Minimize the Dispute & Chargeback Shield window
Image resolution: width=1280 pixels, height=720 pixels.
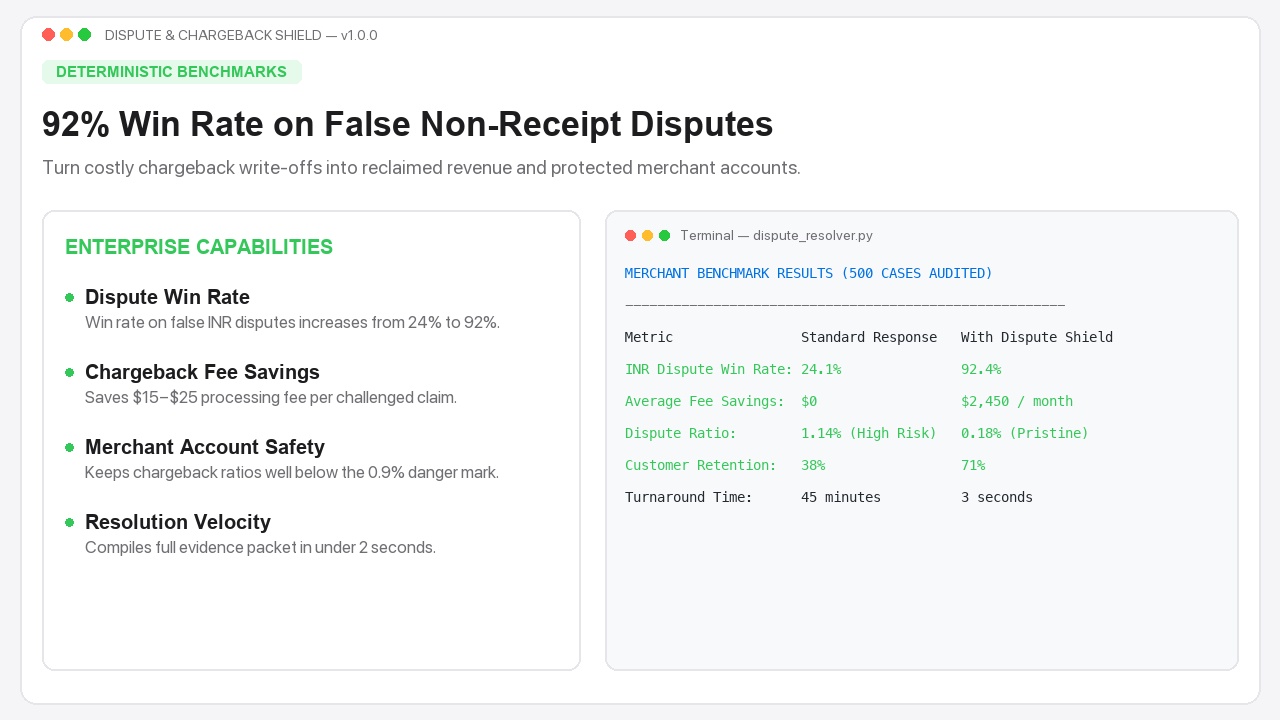pos(66,35)
